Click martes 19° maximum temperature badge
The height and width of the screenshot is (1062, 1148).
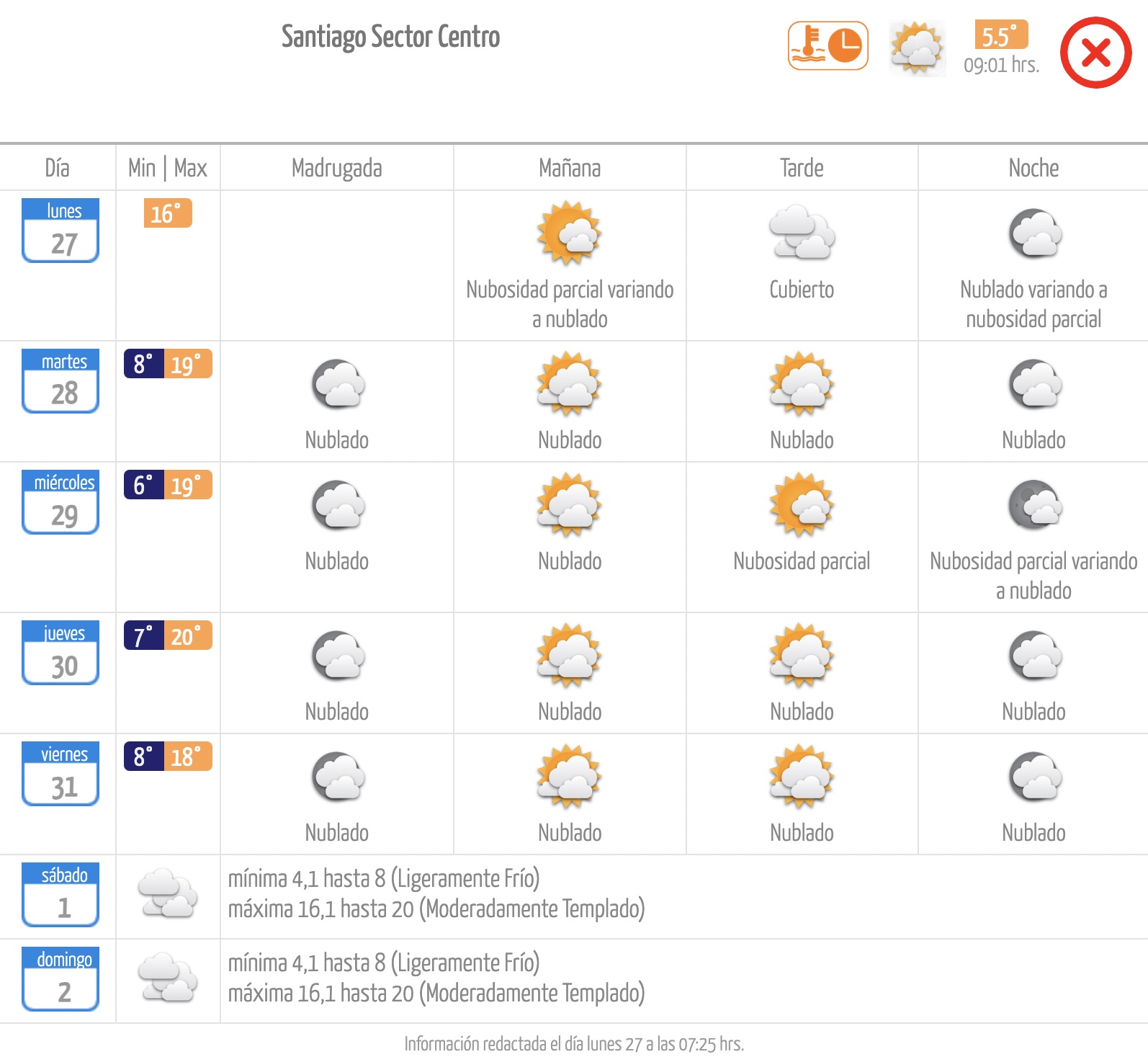click(x=188, y=364)
